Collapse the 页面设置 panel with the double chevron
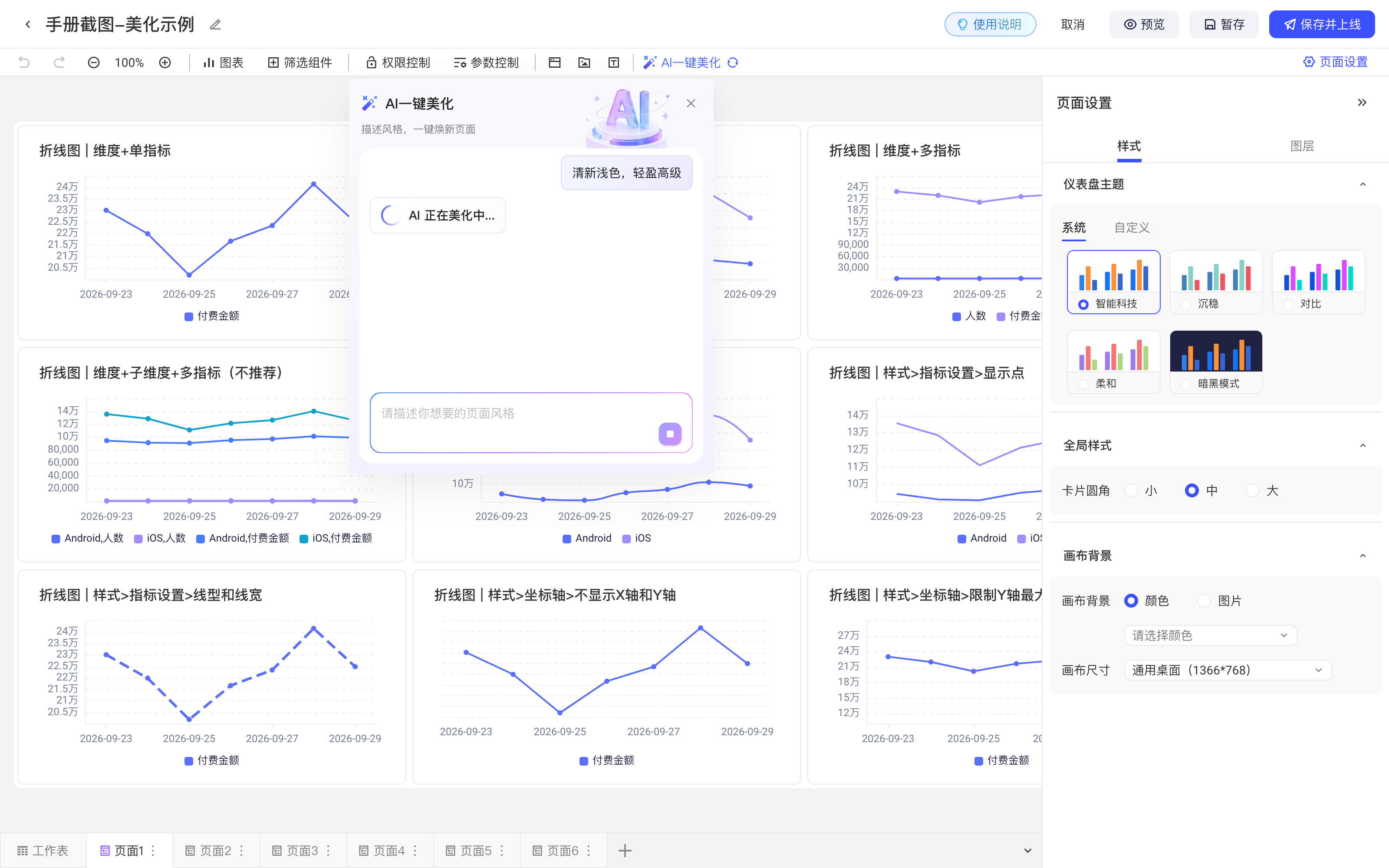The image size is (1389, 868). 1362,102
